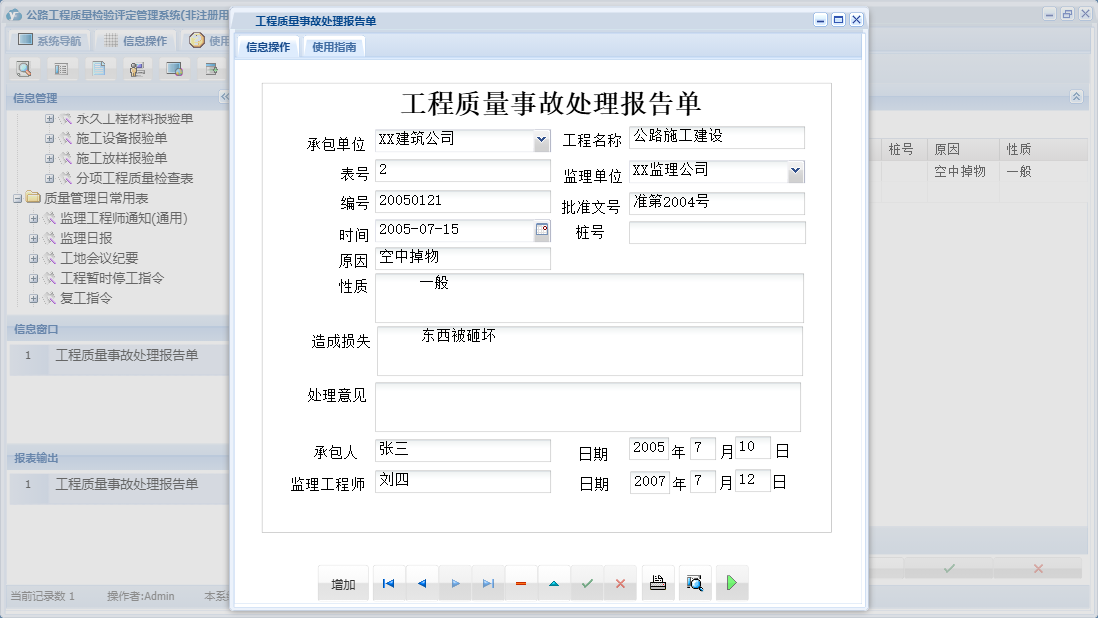Click the export toolbar icon
The image size is (1098, 618).
point(211,68)
